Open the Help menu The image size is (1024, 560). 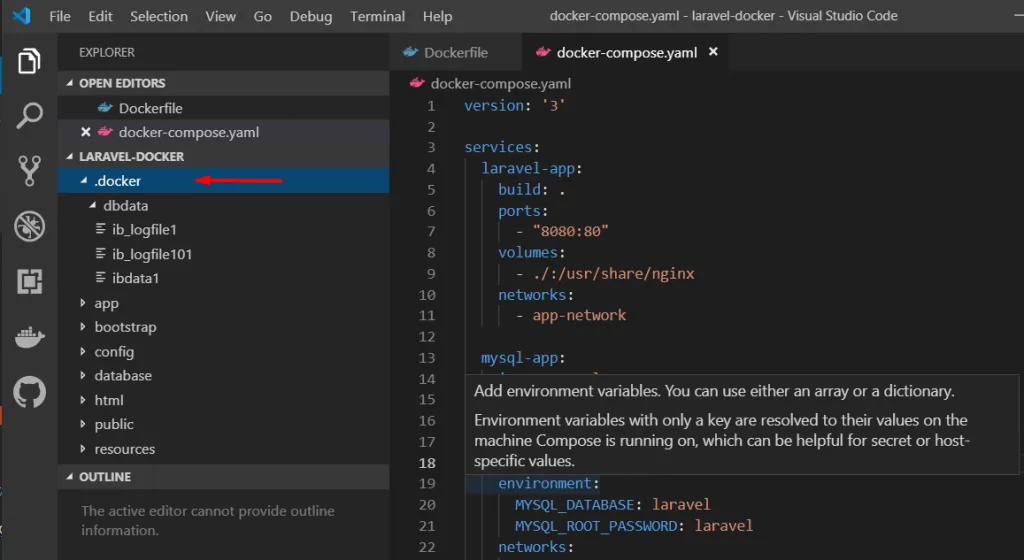coord(437,16)
